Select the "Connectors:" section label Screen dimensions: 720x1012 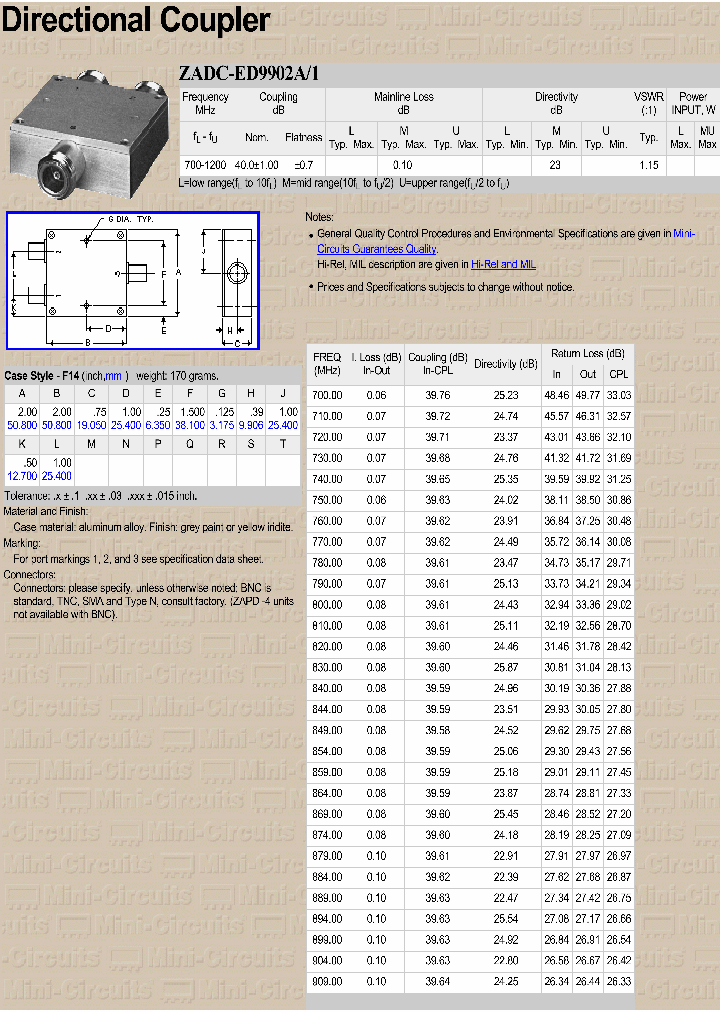click(30, 575)
